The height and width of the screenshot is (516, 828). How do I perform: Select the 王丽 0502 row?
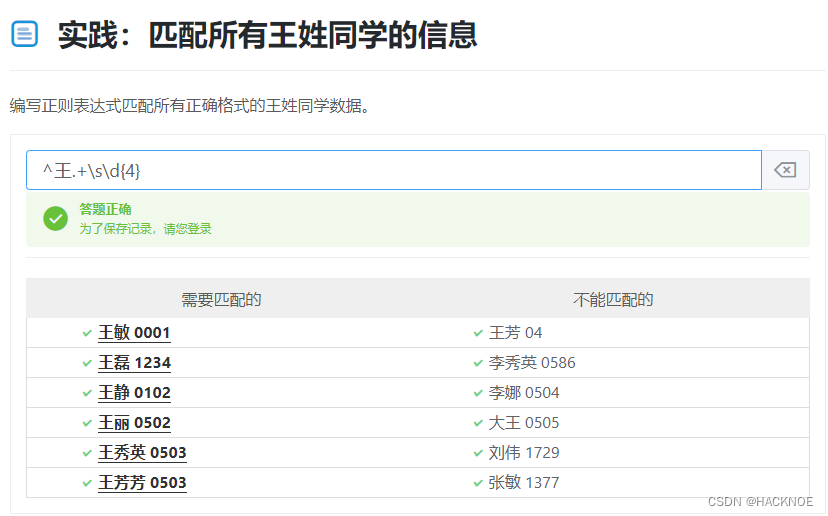pyautogui.click(x=134, y=423)
